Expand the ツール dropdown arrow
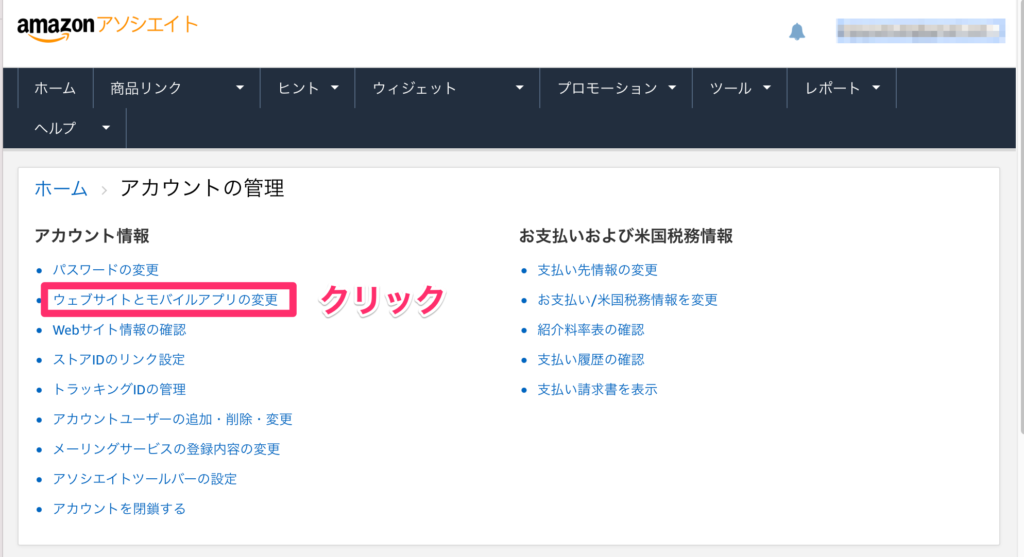Viewport: 1024px width, 557px height. point(767,88)
